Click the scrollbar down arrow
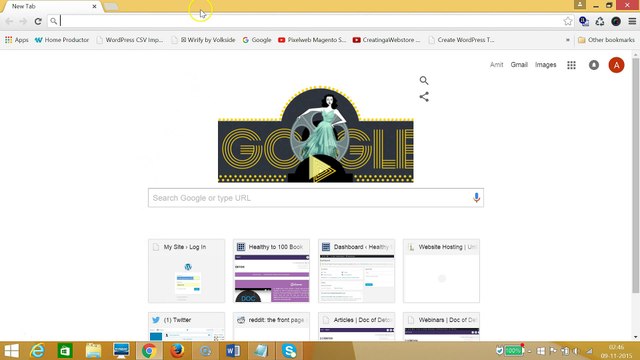Screen dimensions: 640x360 (636, 337)
